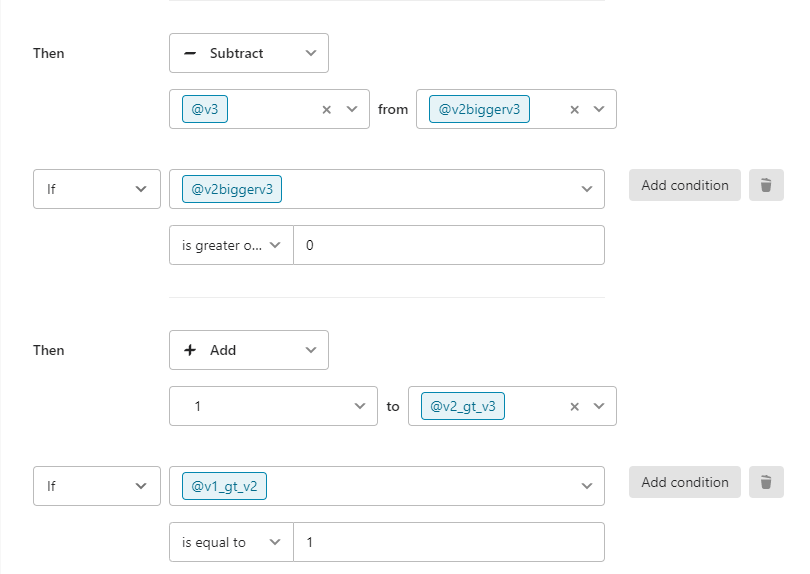Screen dimensions: 810x574
Task: Open the amount dropdown showing 1
Action: [273, 406]
